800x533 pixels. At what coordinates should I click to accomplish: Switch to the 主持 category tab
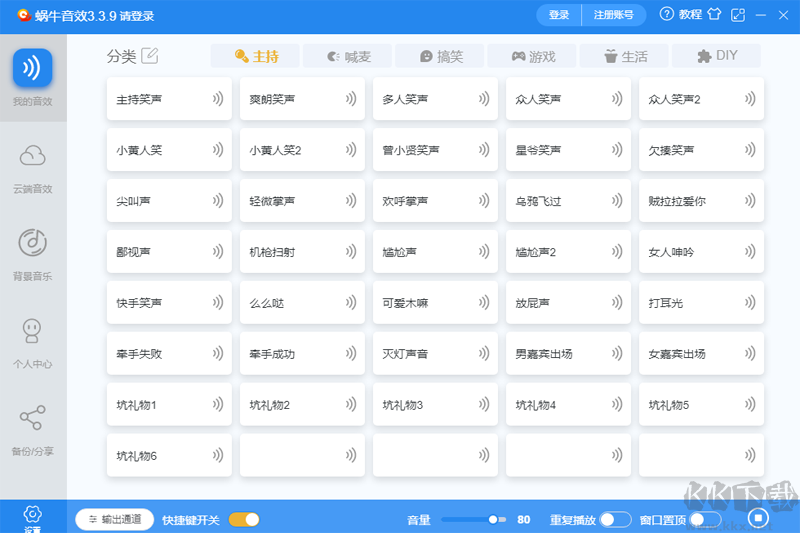pyautogui.click(x=255, y=56)
